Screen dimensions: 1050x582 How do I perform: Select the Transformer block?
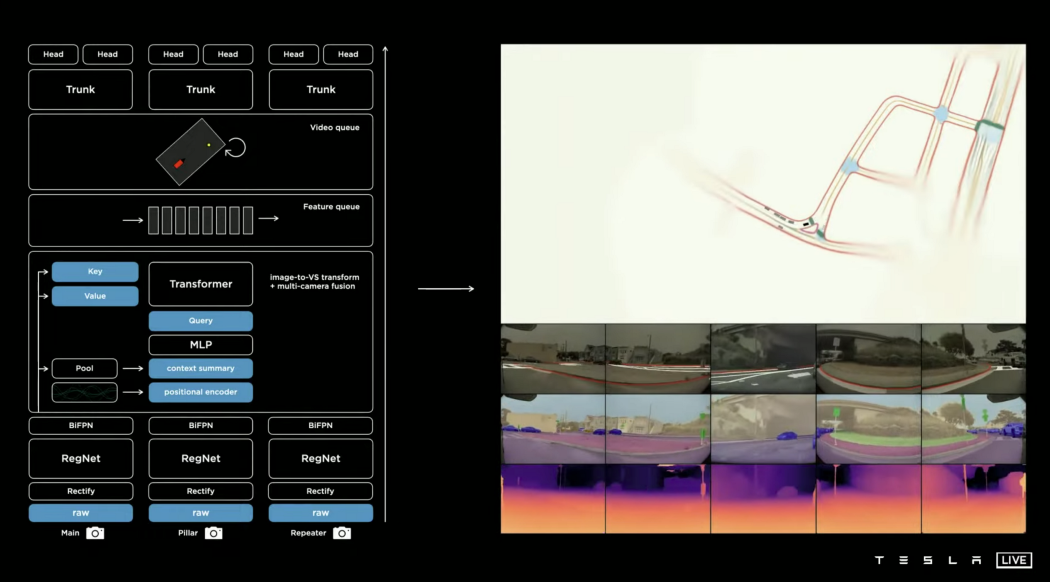[201, 284]
